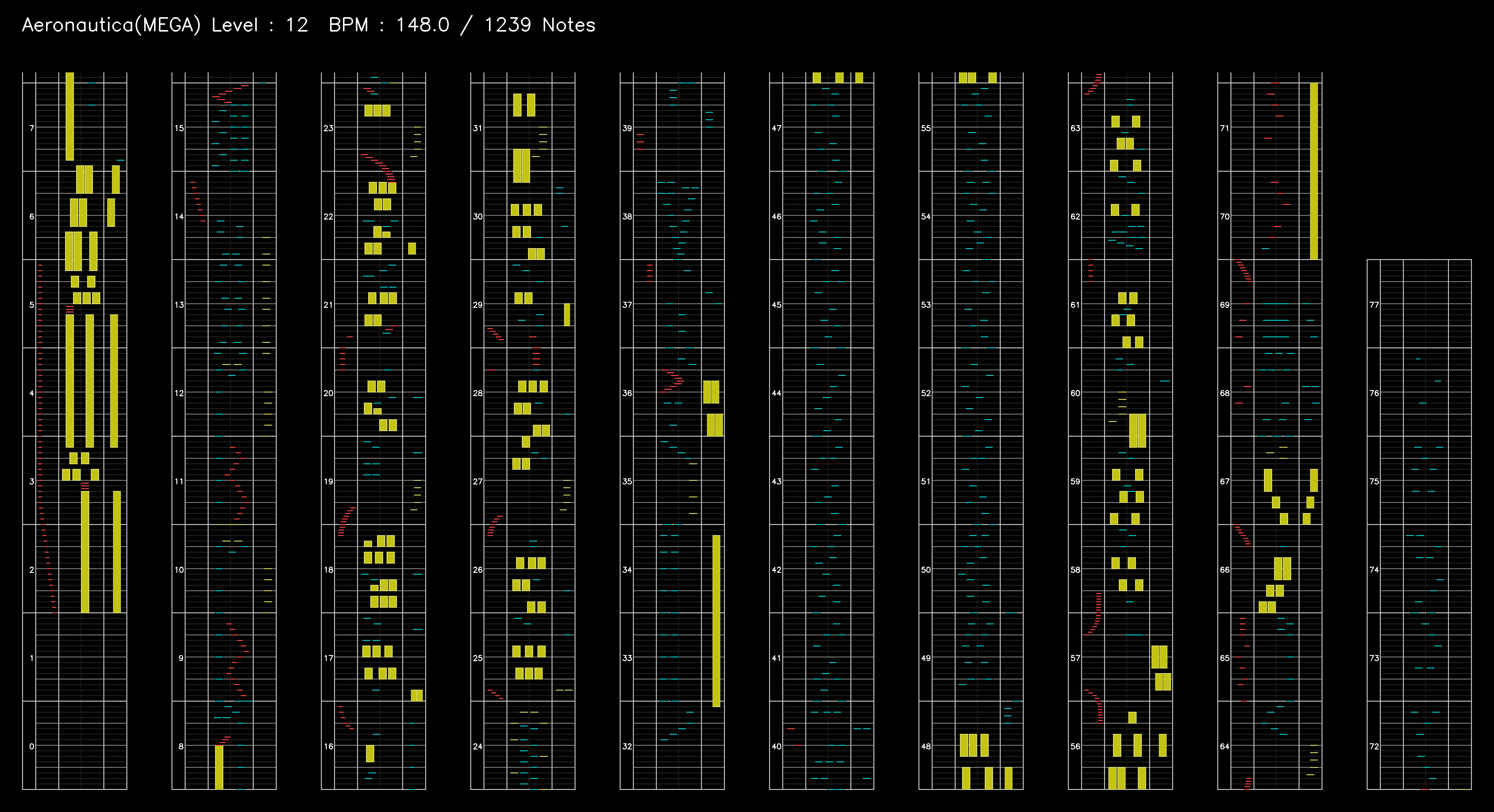Select the Level : 12 text
The image size is (1494, 812).
click(x=260, y=25)
